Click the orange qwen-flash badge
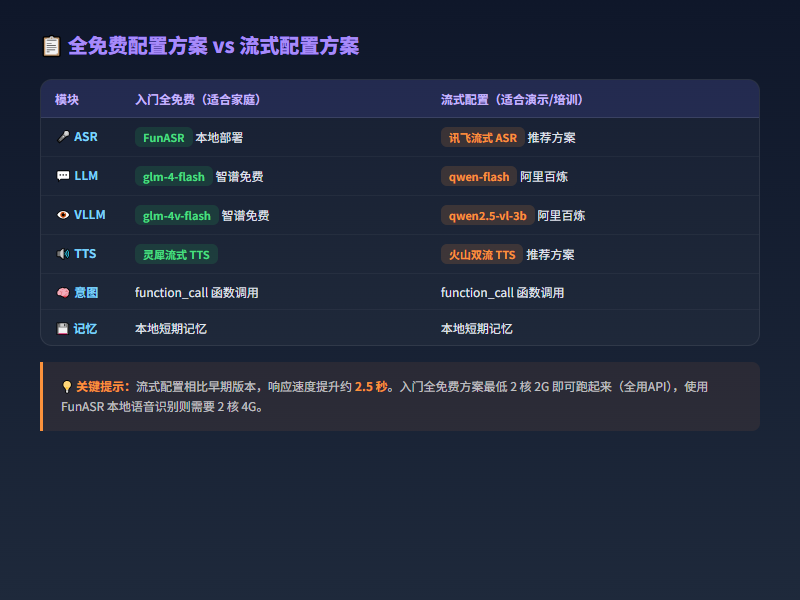The height and width of the screenshot is (600, 800). click(x=479, y=177)
